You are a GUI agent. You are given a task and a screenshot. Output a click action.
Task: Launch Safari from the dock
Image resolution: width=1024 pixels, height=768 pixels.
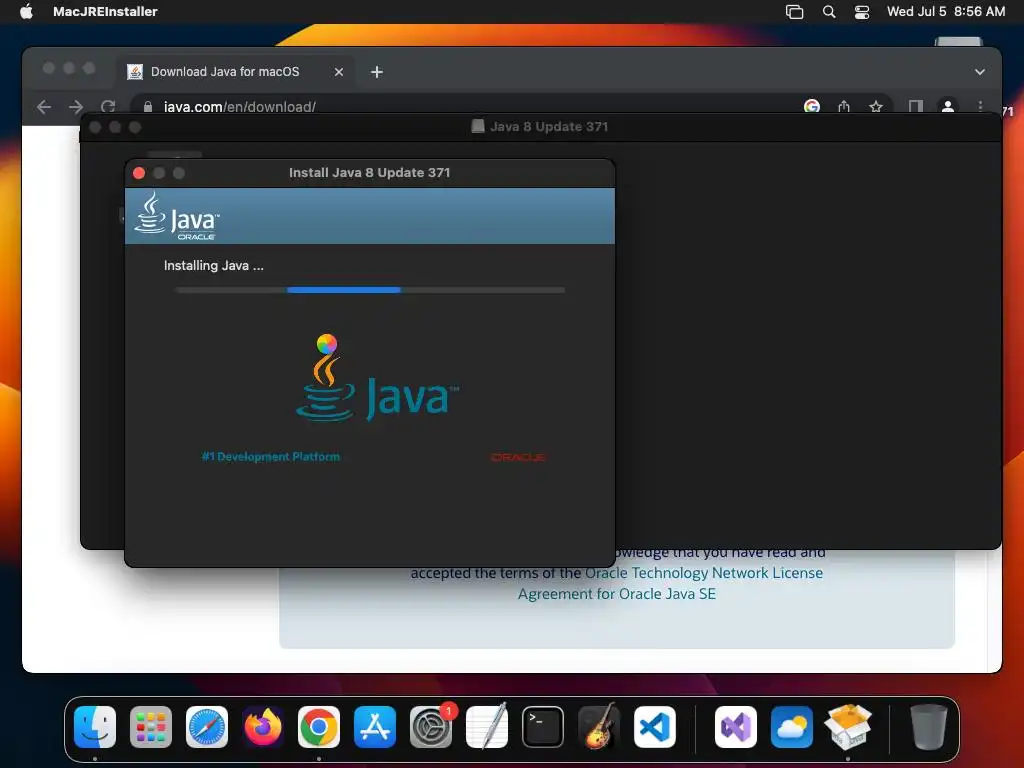tap(207, 727)
